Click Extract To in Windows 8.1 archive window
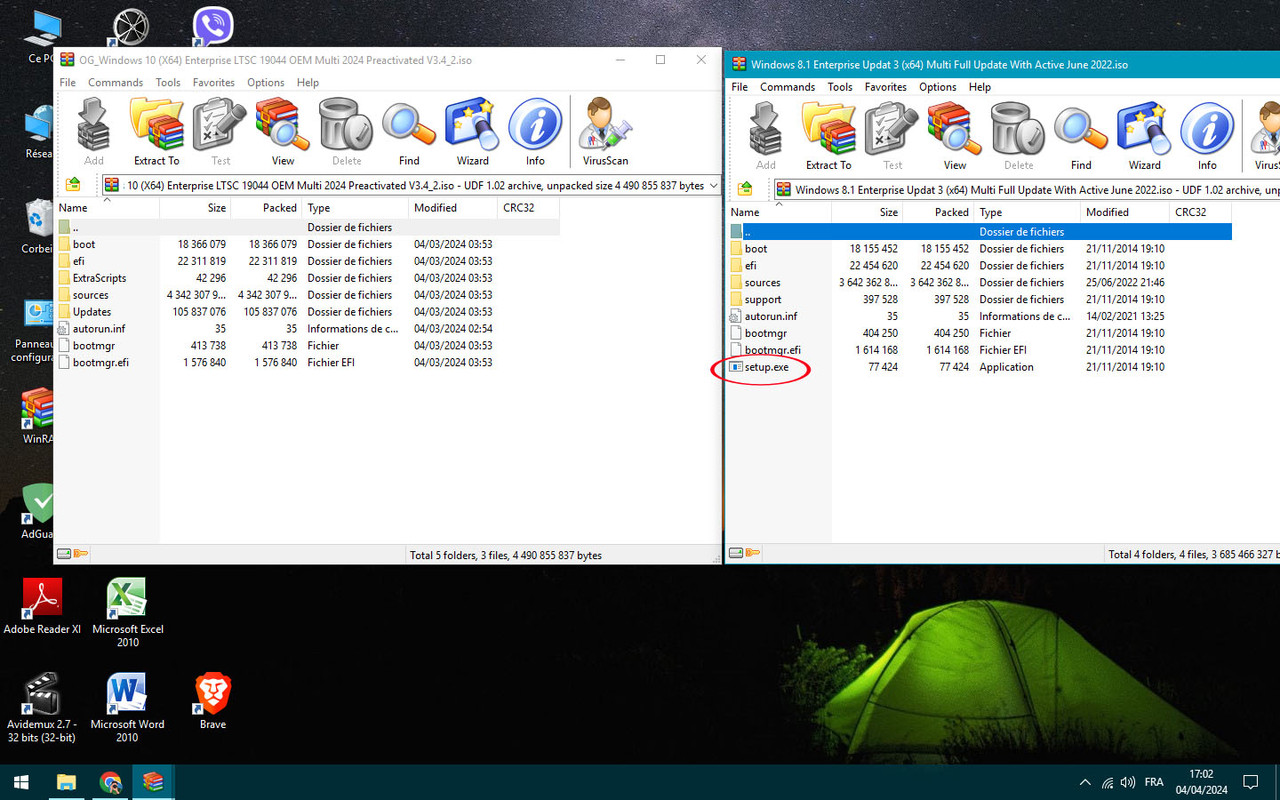 point(828,137)
